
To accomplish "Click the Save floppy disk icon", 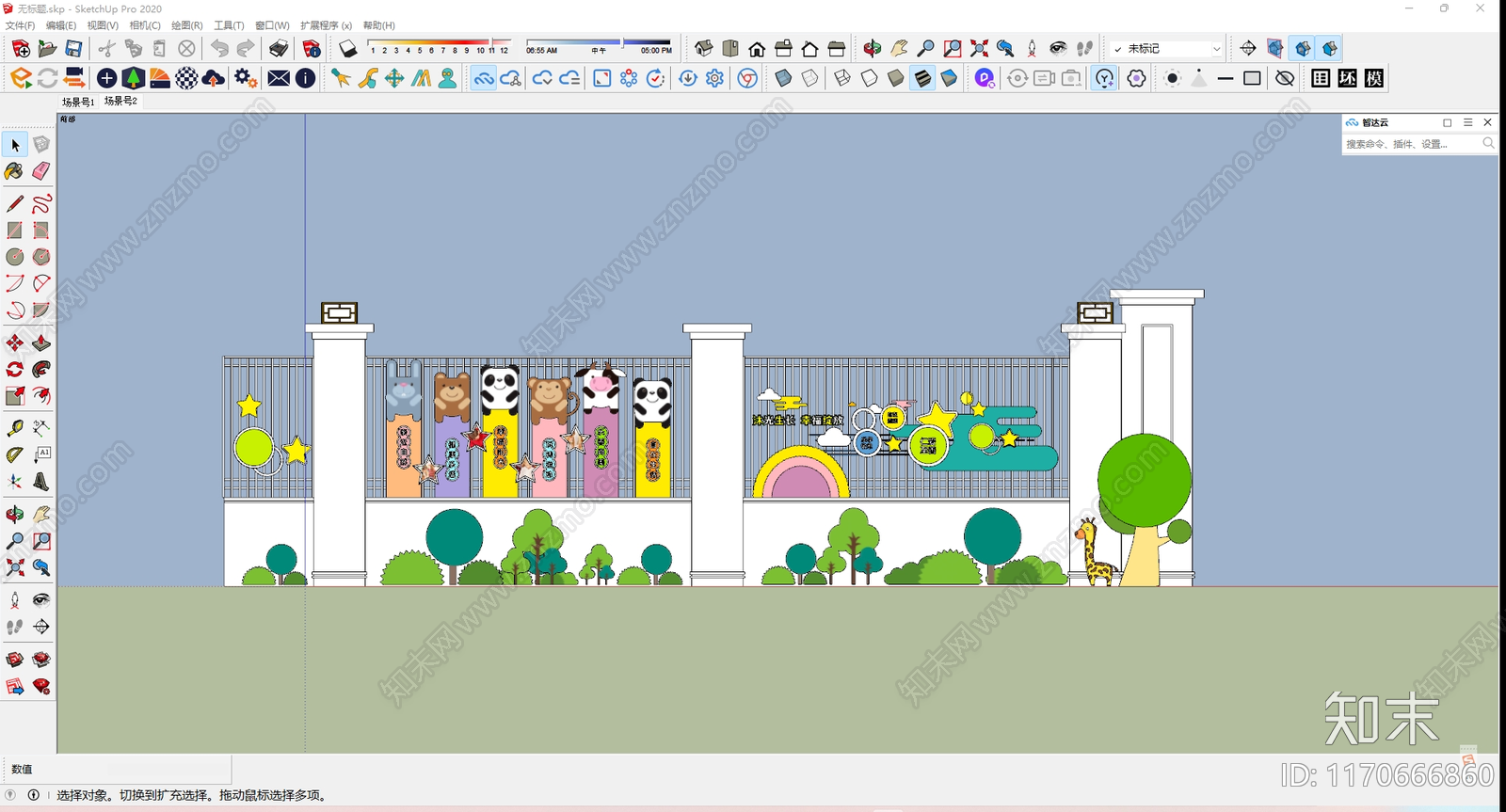I will pyautogui.click(x=73, y=48).
